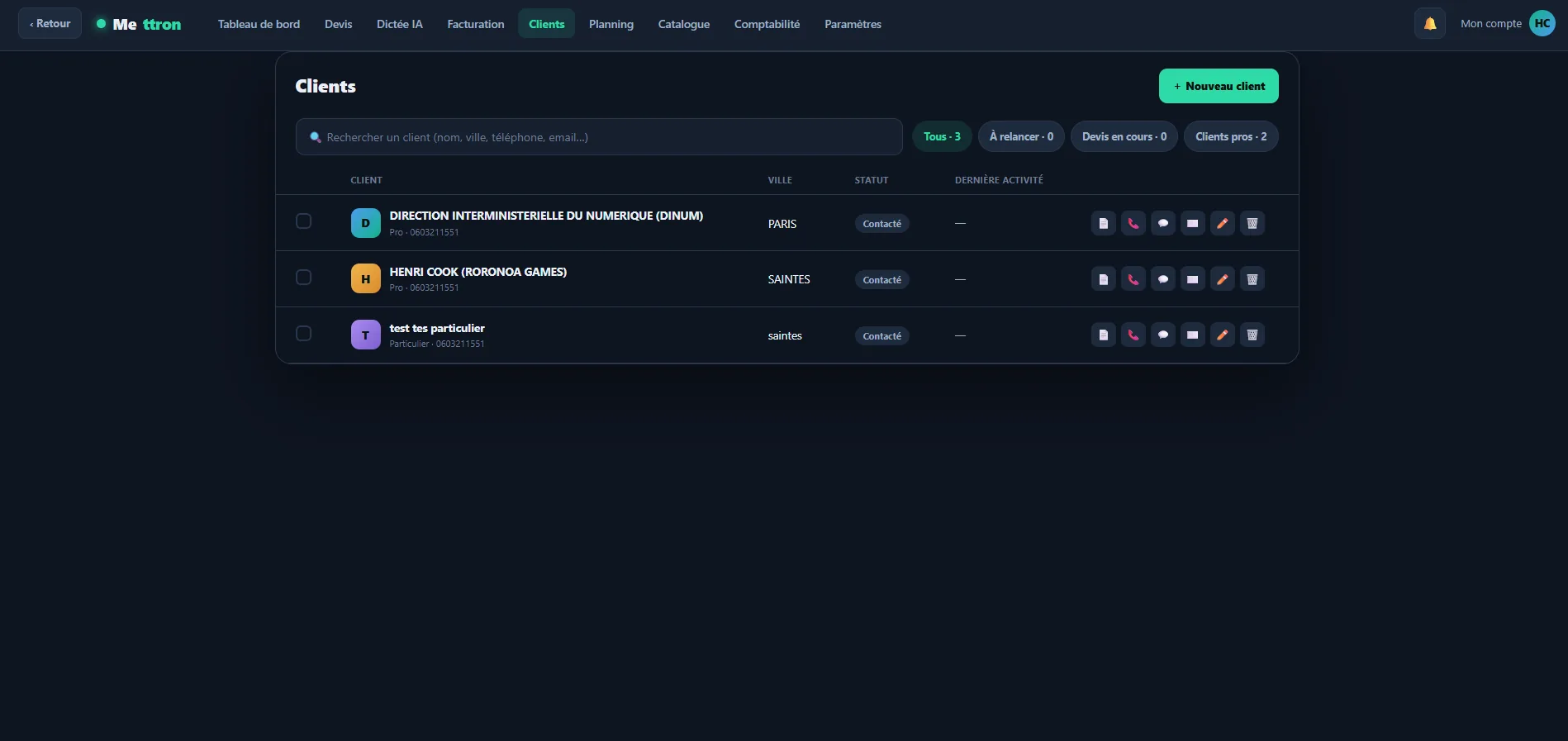Open the Catalogue tab
The image size is (1568, 741).
(683, 24)
